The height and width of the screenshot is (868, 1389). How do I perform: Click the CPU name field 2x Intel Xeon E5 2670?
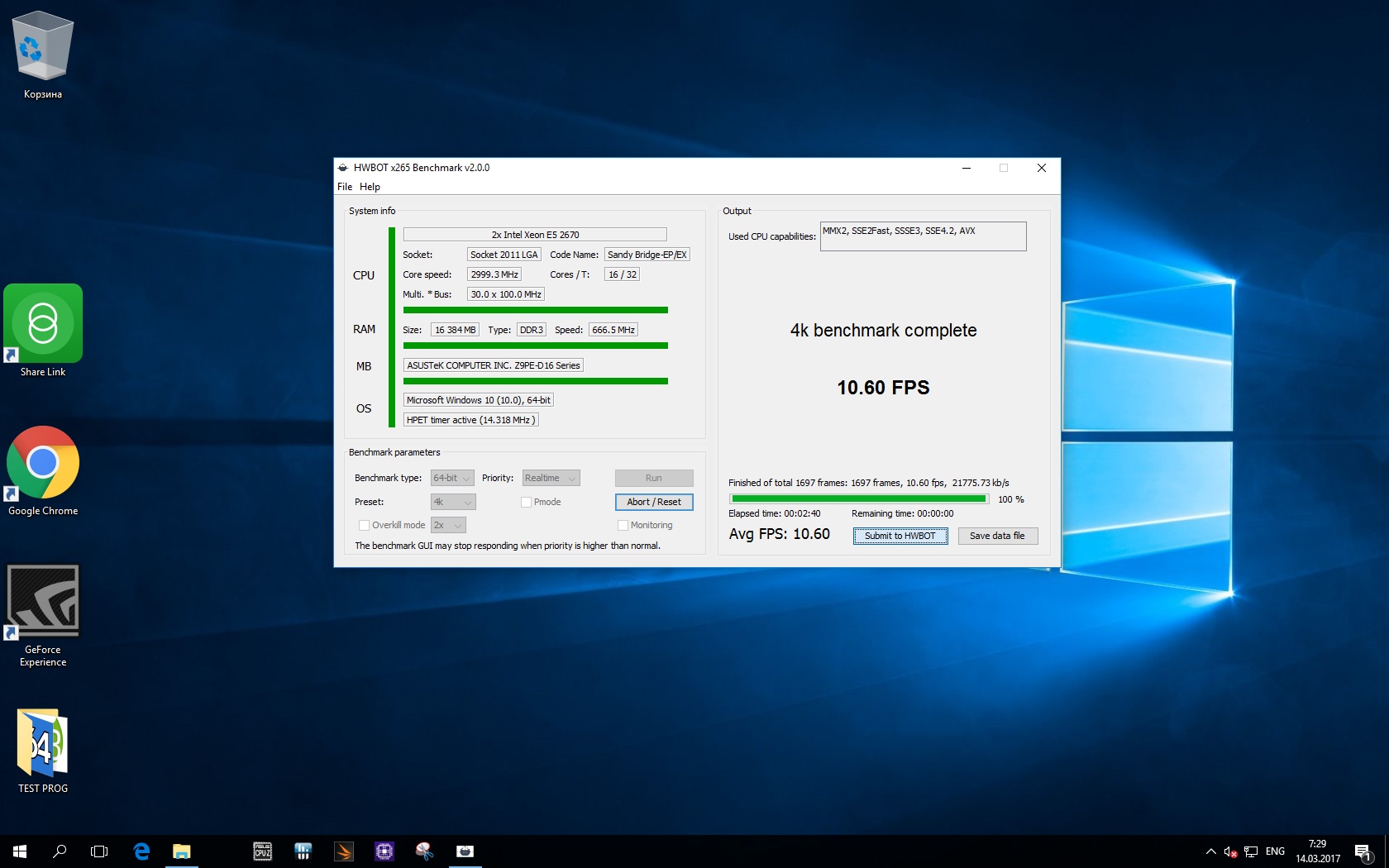point(535,235)
